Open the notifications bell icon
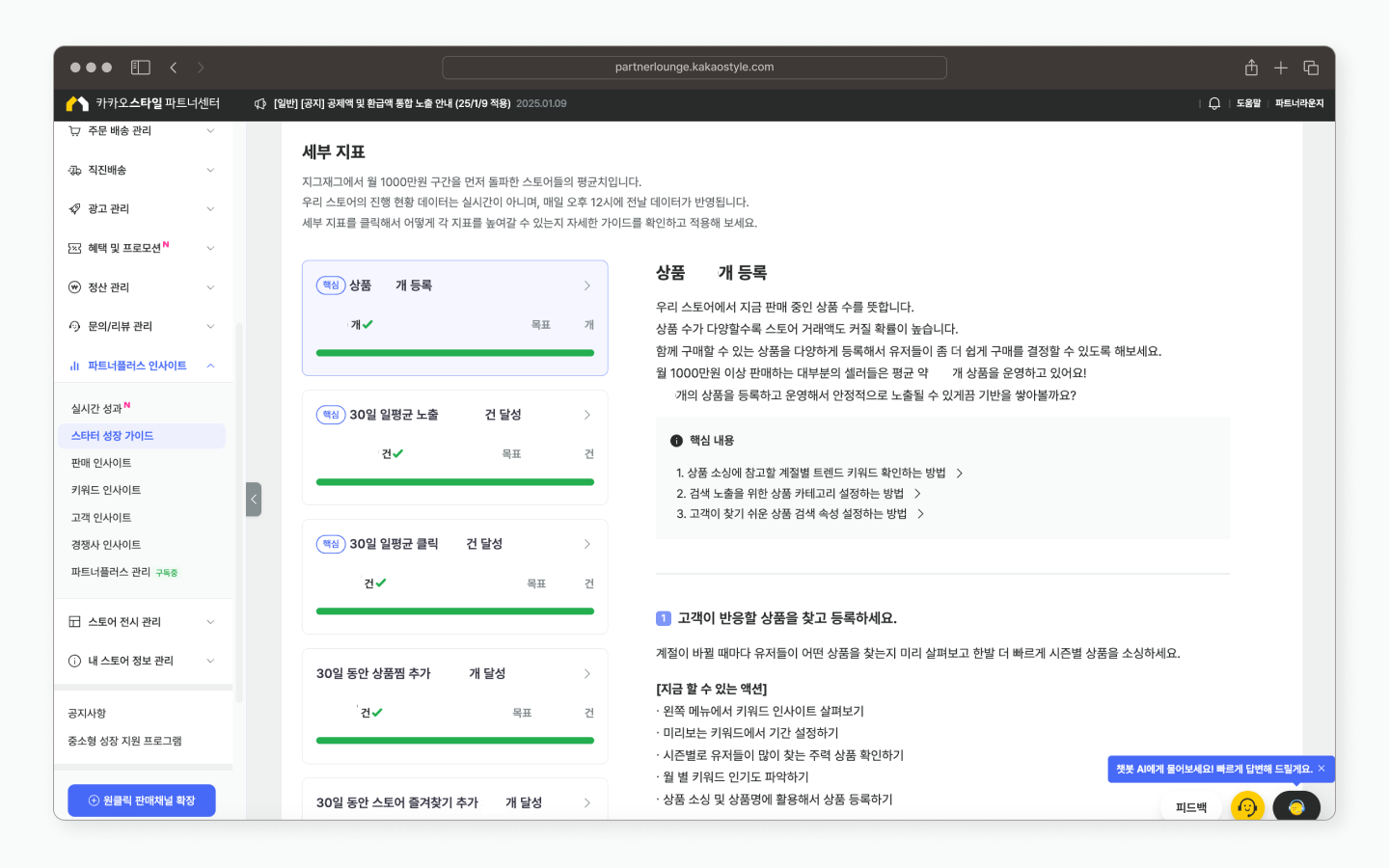 tap(1214, 103)
